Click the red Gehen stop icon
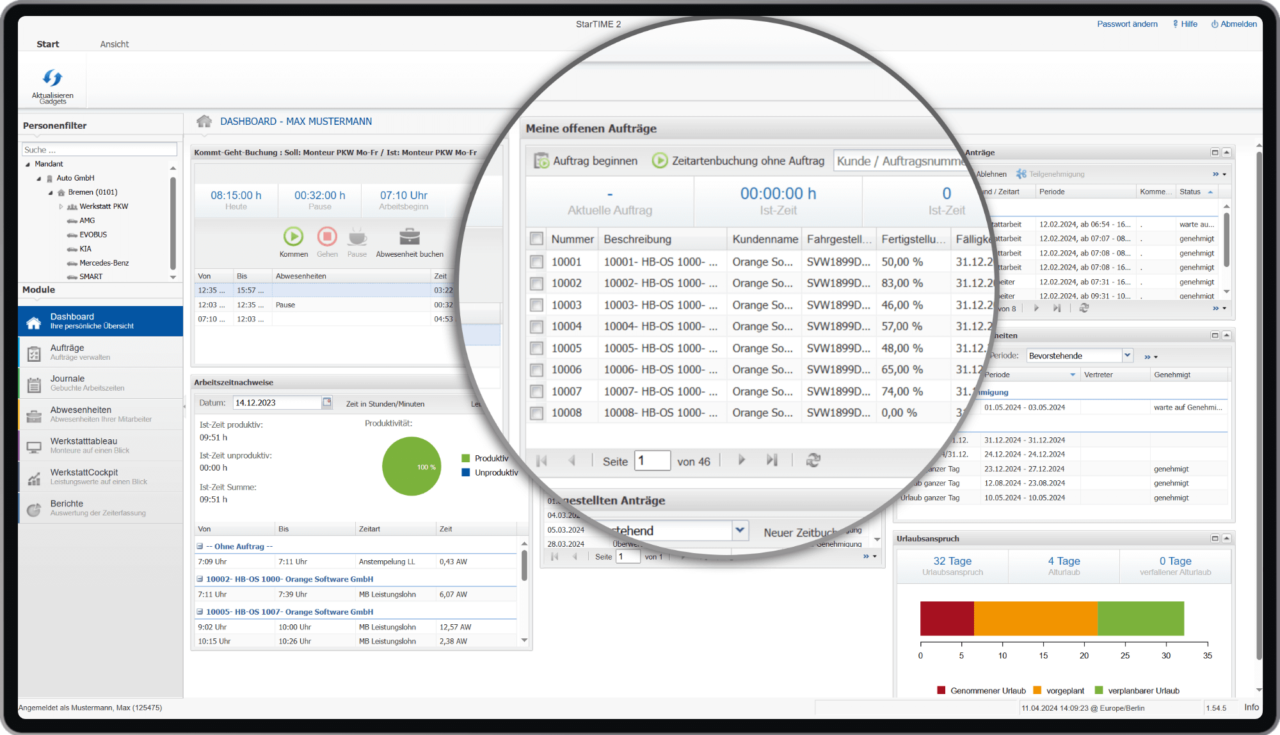Screen dimensions: 1280x735 tap(326, 234)
